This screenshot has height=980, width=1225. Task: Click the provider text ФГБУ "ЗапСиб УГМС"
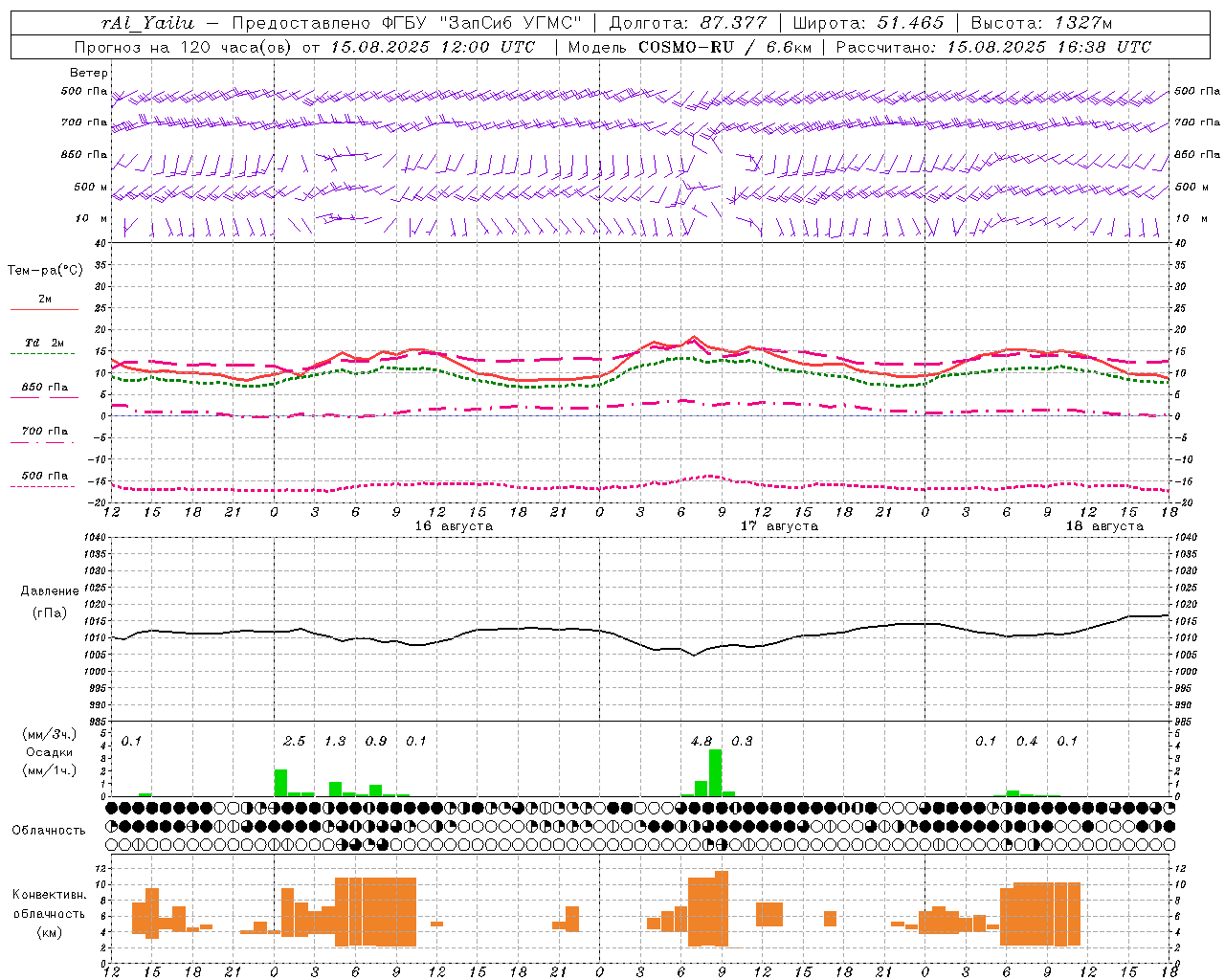(x=481, y=23)
